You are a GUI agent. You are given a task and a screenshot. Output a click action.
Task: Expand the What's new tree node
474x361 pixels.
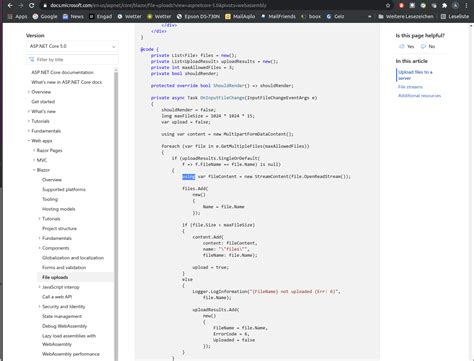coord(29,111)
